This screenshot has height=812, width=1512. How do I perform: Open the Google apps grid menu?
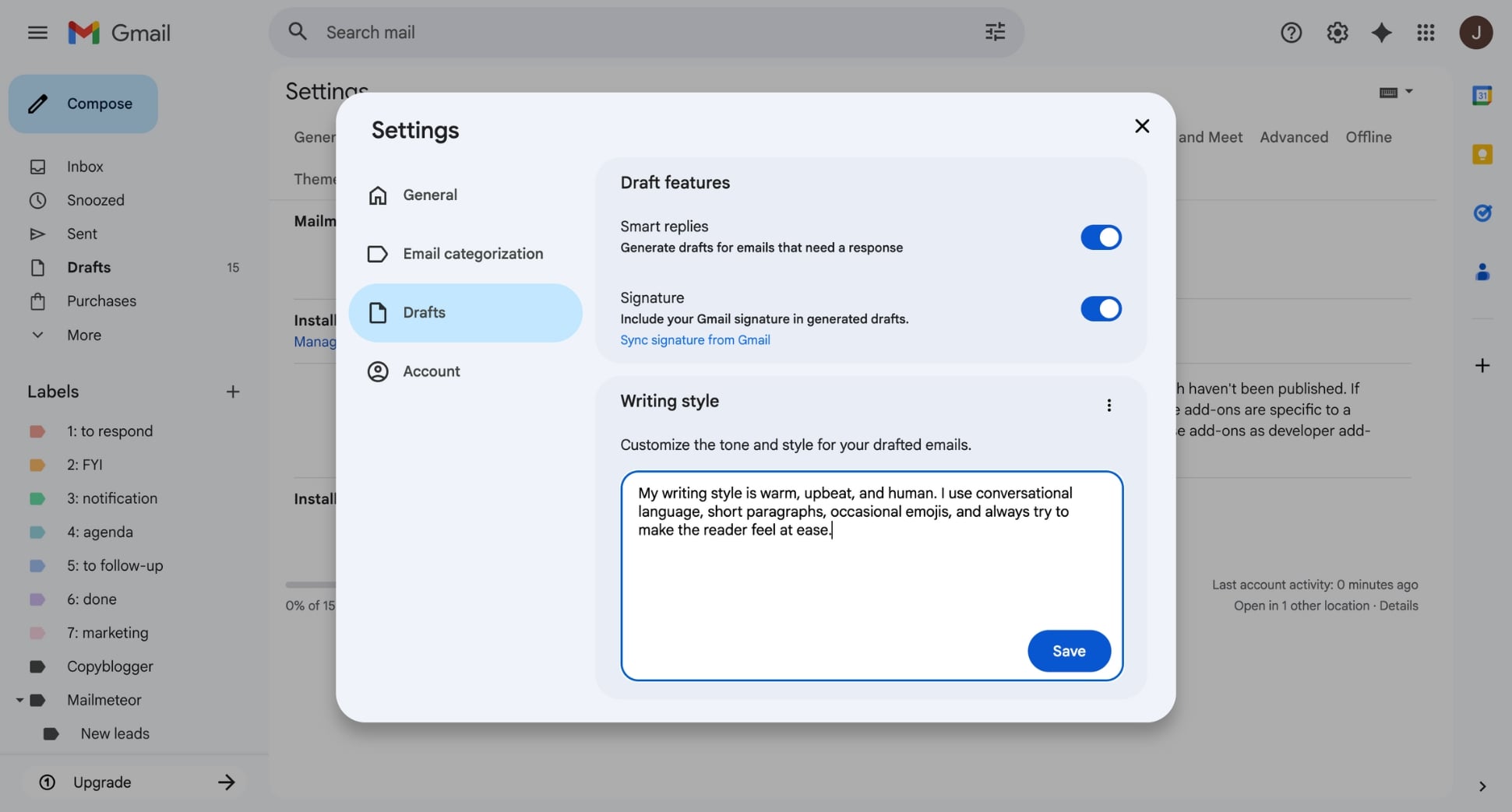[x=1426, y=33]
